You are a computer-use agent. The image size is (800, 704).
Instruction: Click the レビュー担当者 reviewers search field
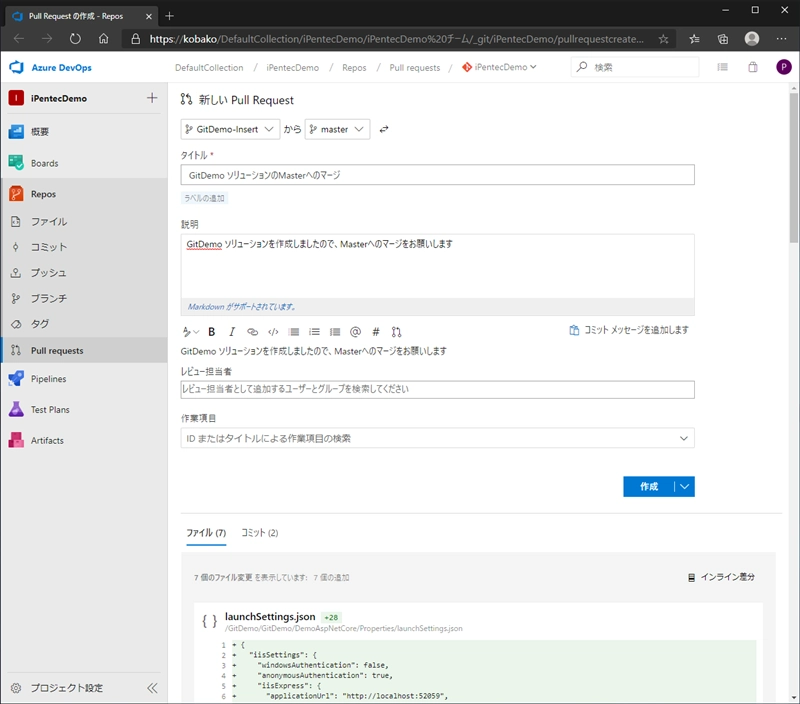coord(437,389)
